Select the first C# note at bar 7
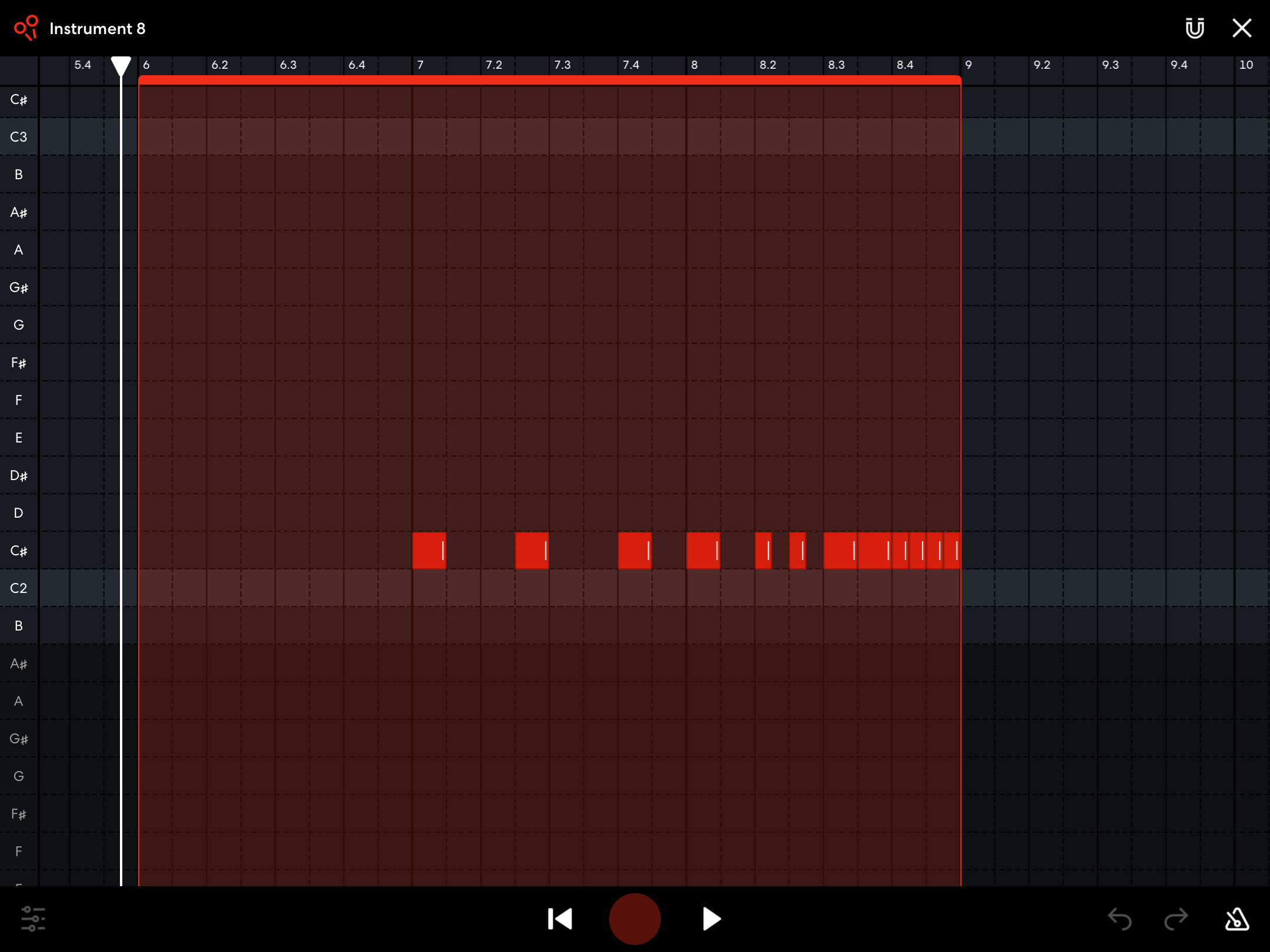Image resolution: width=1270 pixels, height=952 pixels. click(x=427, y=551)
